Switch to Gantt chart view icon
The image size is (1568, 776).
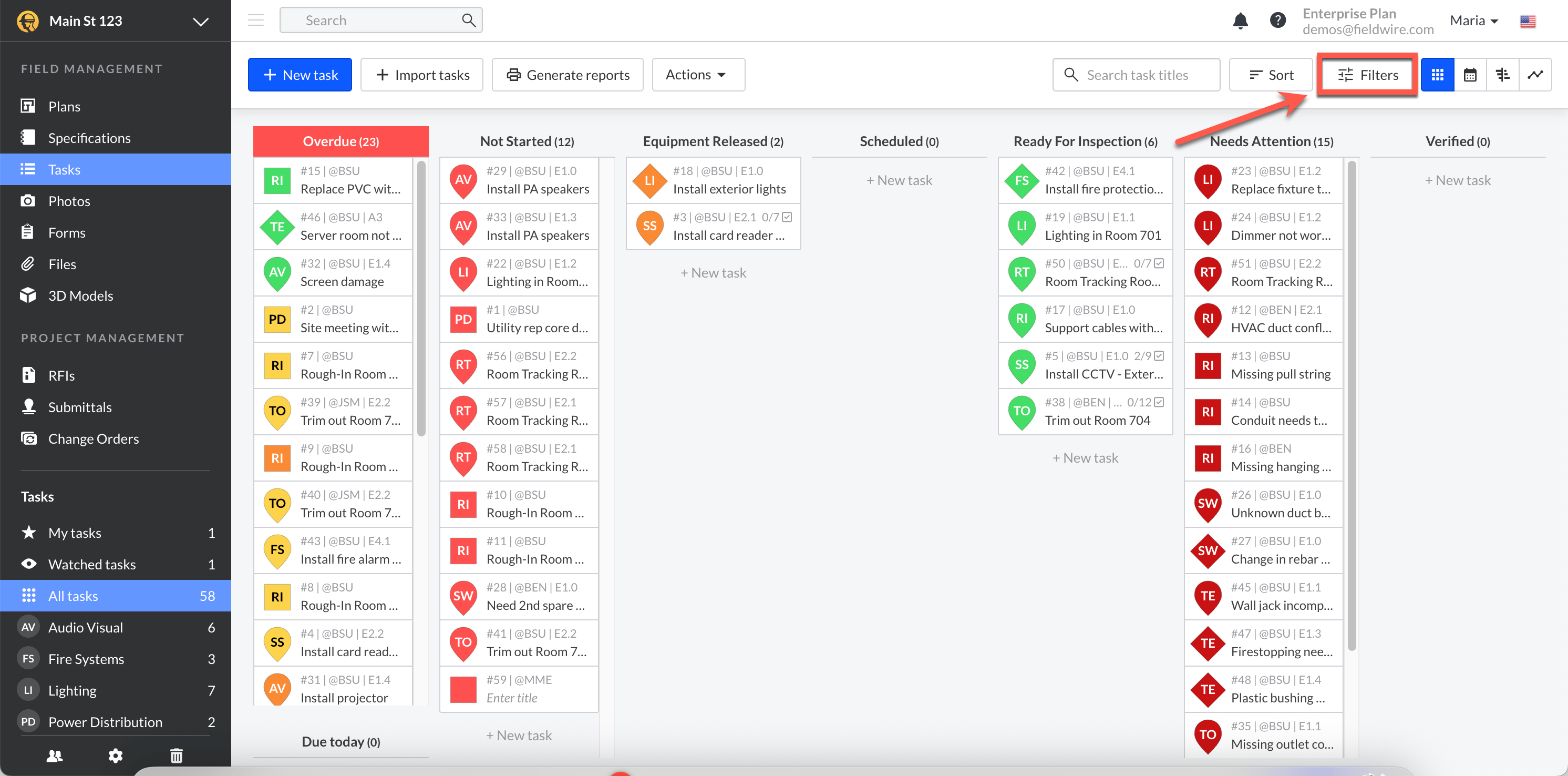tap(1502, 75)
